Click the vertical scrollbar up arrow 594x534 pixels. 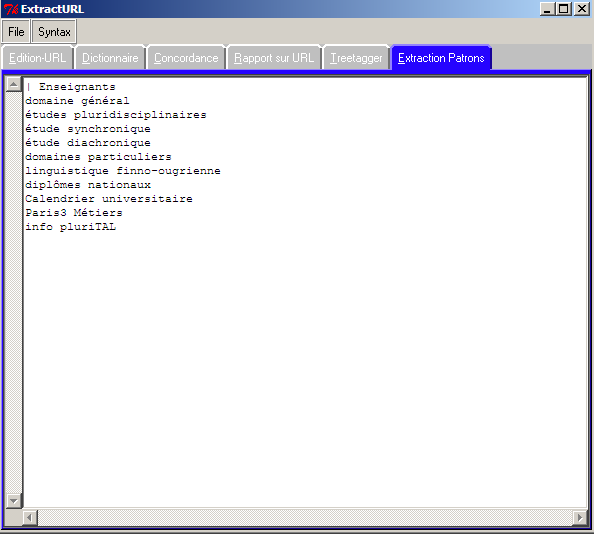pyautogui.click(x=14, y=84)
